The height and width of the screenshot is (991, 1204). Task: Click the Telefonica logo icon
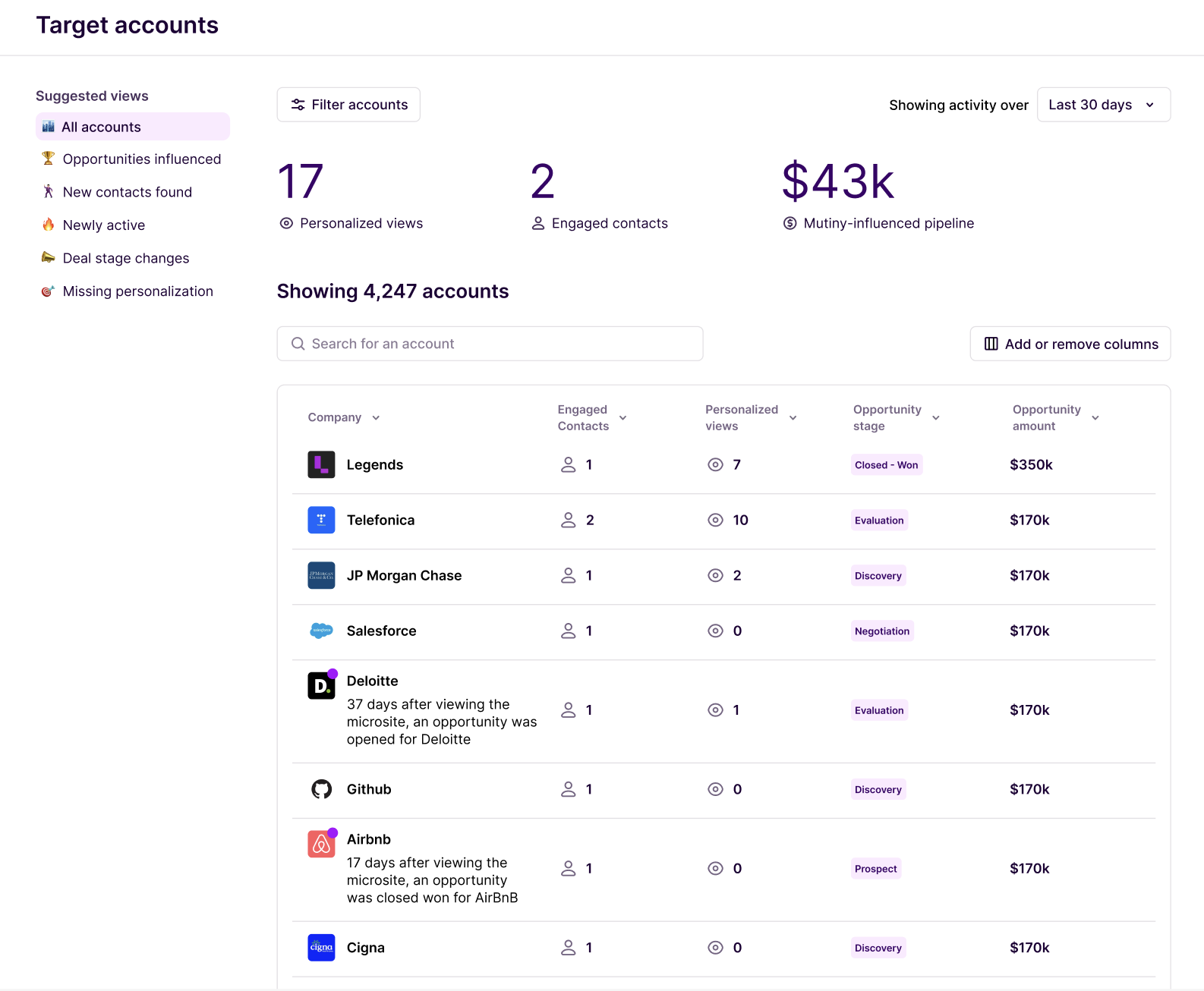[321, 520]
